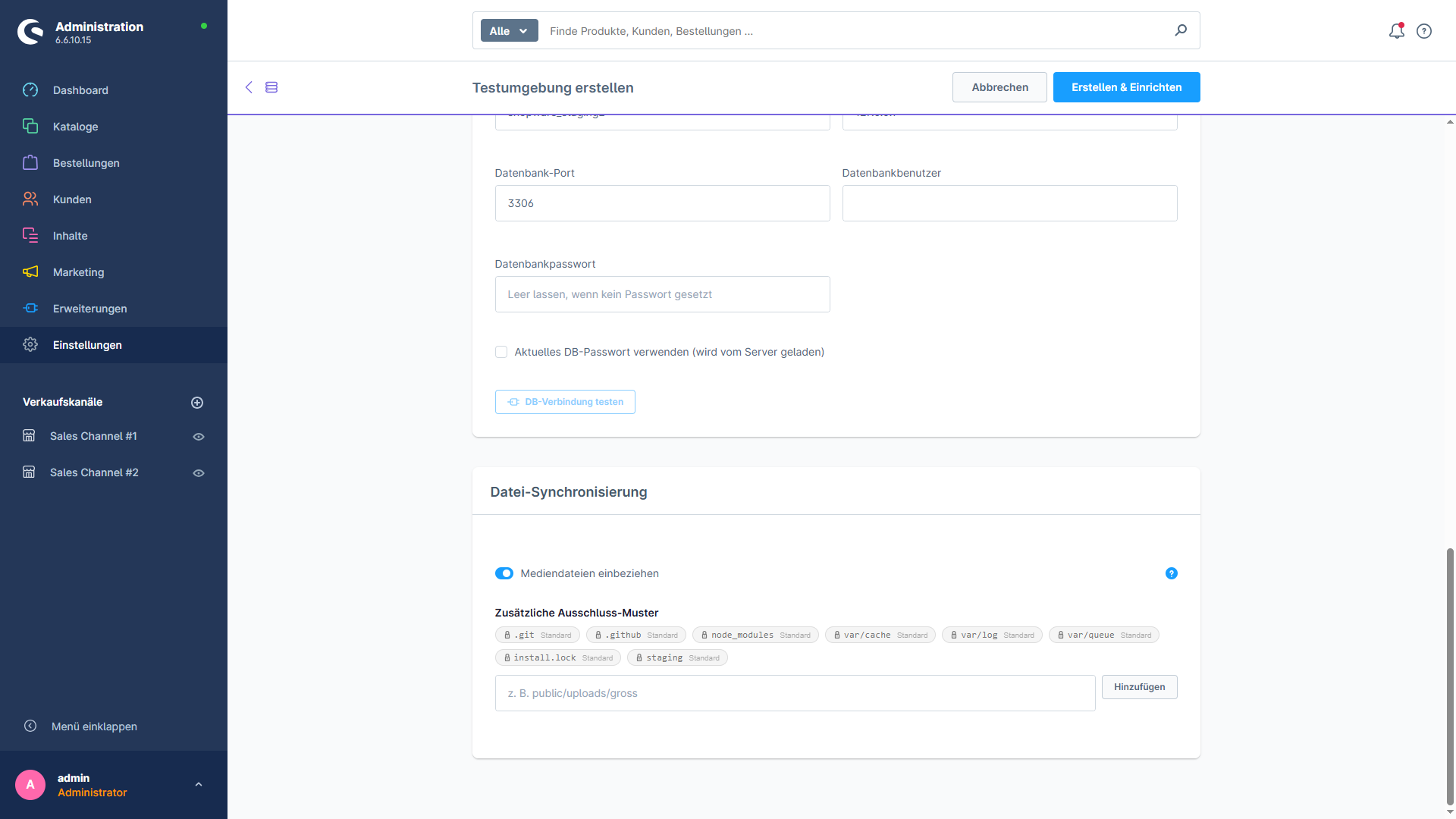Viewport: 1456px width, 819px height.
Task: Click the search magnifier icon
Action: click(1181, 30)
